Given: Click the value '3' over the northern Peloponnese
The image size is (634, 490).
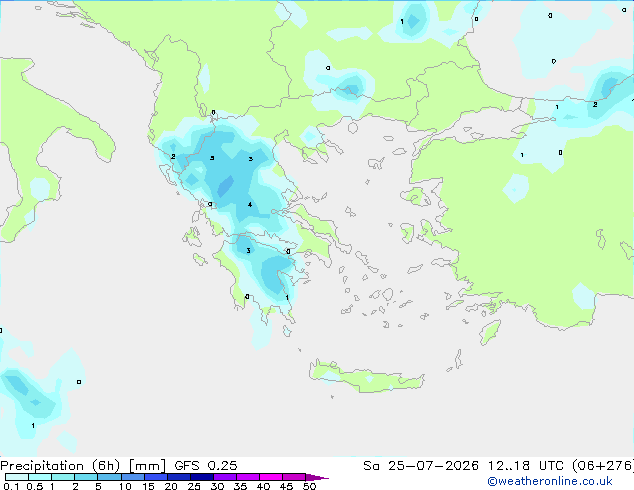Looking at the screenshot, I should click(248, 251).
